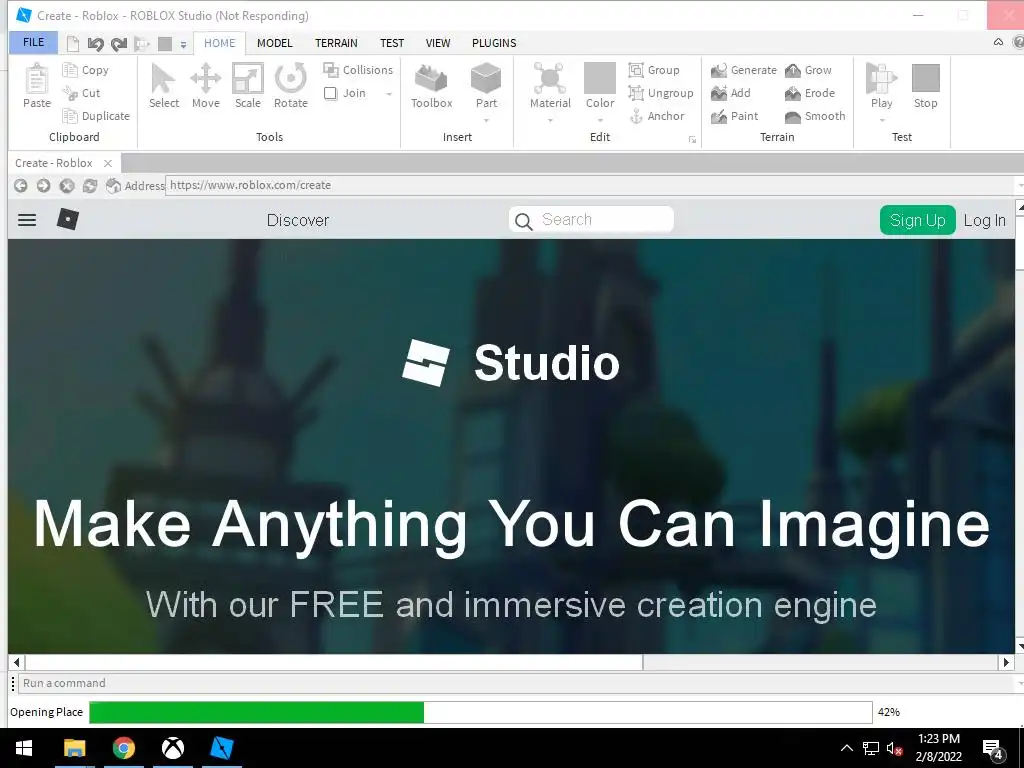This screenshot has width=1024, height=768.
Task: Toggle Collisions in Tools group
Action: [x=358, y=70]
